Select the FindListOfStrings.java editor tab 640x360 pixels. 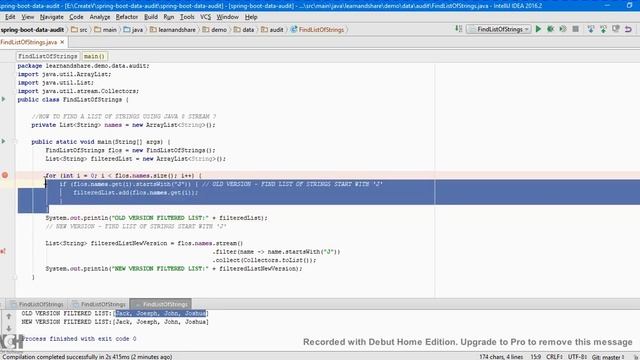(29, 42)
